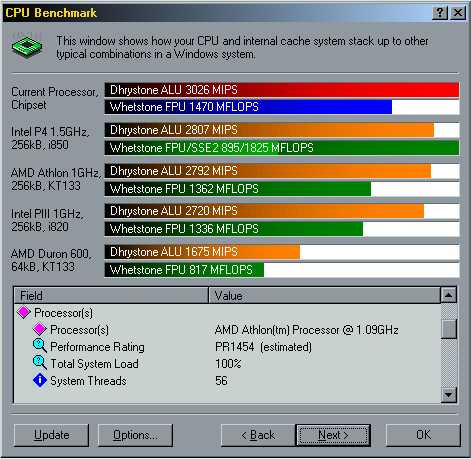The width and height of the screenshot is (471, 459).
Task: Click the pink diamond icon of nested Processor(s) row
Action: [40, 329]
